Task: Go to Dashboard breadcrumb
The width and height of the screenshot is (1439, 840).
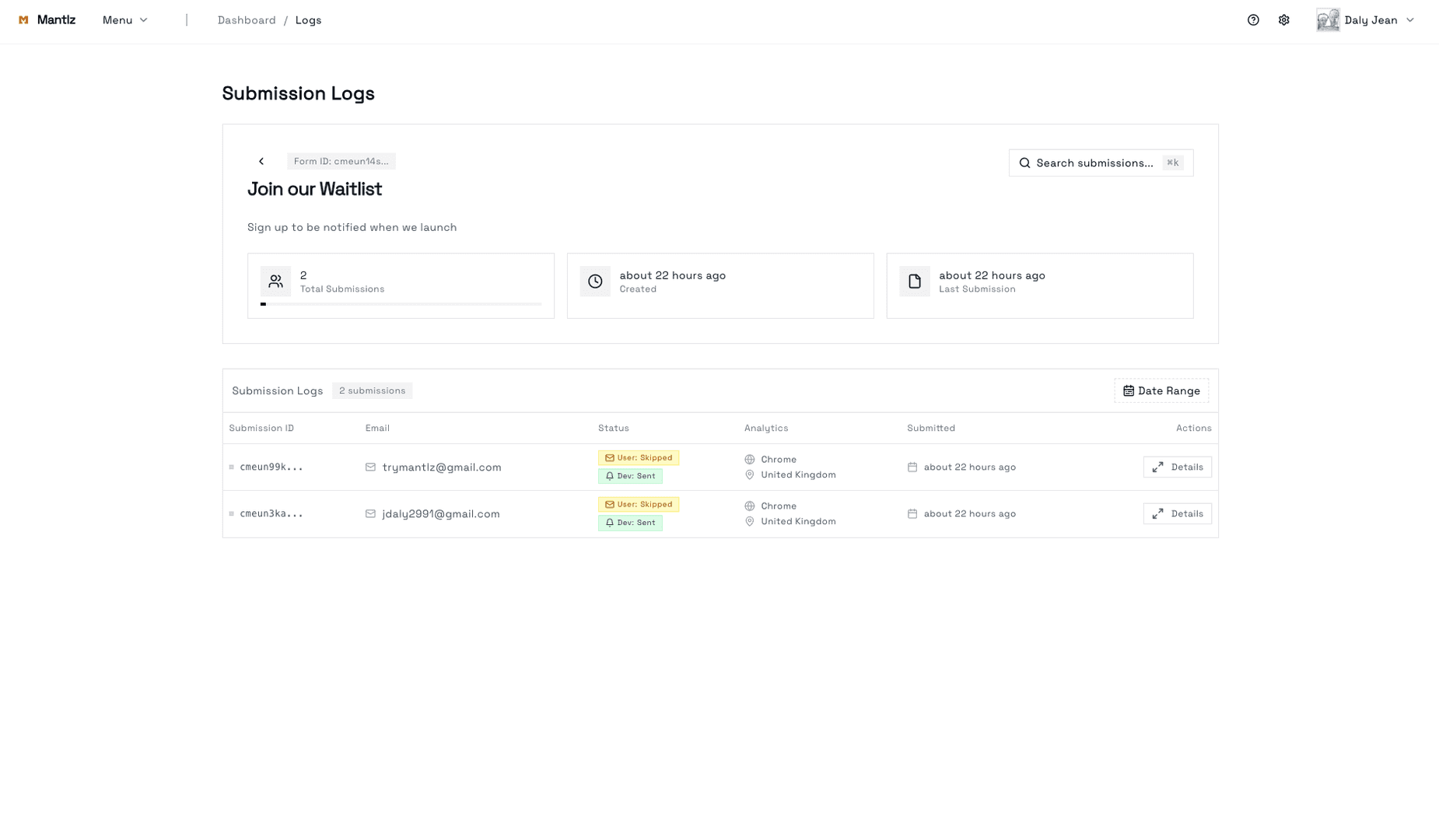Action: tap(247, 20)
